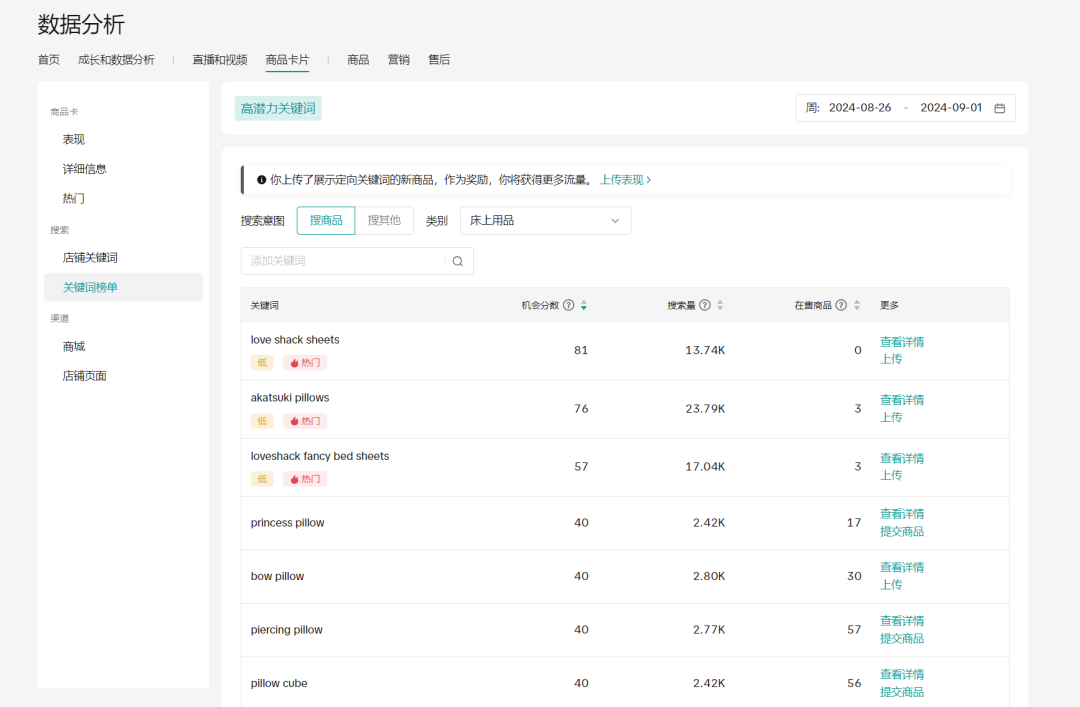The height and width of the screenshot is (707, 1080).
Task: Select the 搜其他 search intent option
Action: click(x=386, y=220)
